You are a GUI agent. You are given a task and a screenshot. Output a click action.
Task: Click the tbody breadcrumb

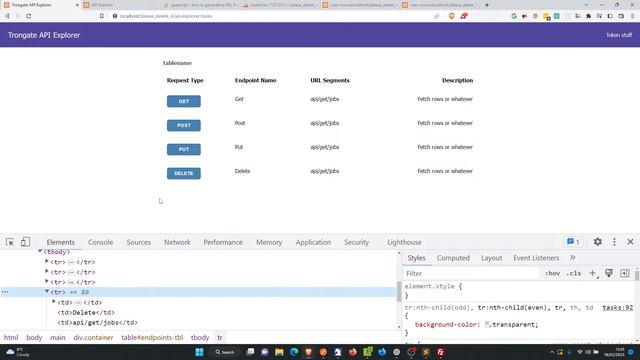(x=200, y=338)
